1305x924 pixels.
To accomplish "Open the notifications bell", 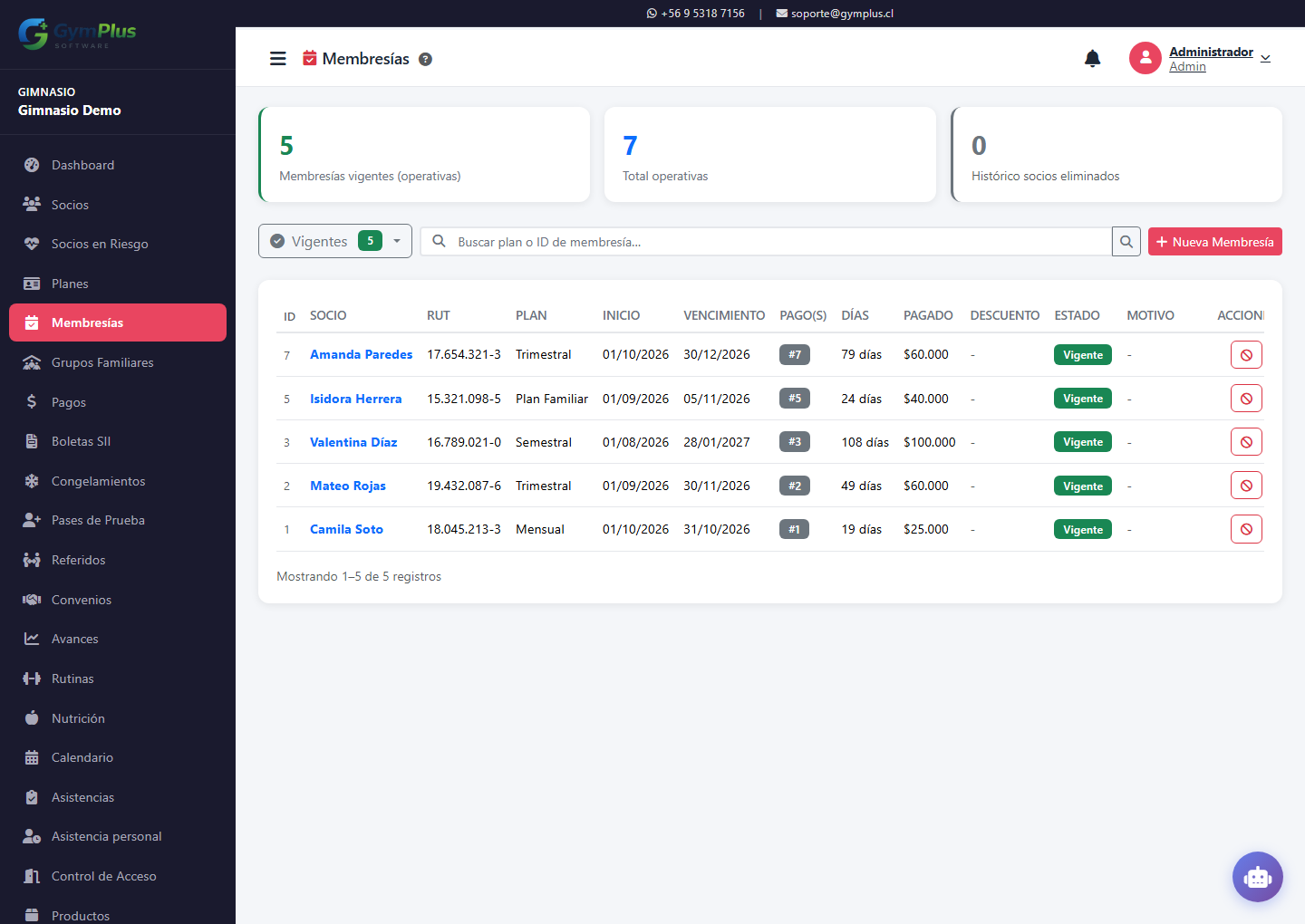I will coord(1093,59).
